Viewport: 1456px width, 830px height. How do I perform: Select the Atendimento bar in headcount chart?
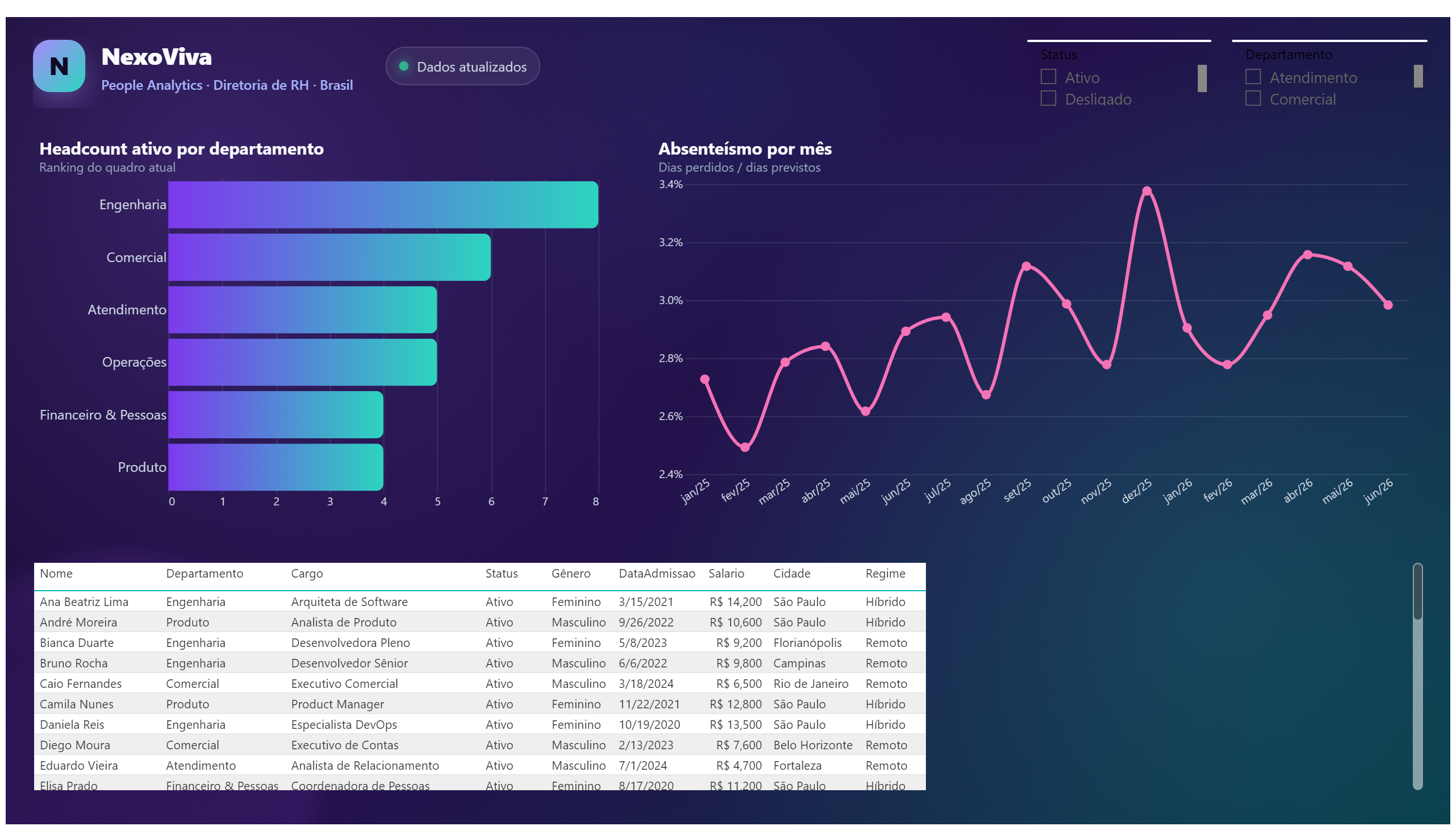point(303,309)
